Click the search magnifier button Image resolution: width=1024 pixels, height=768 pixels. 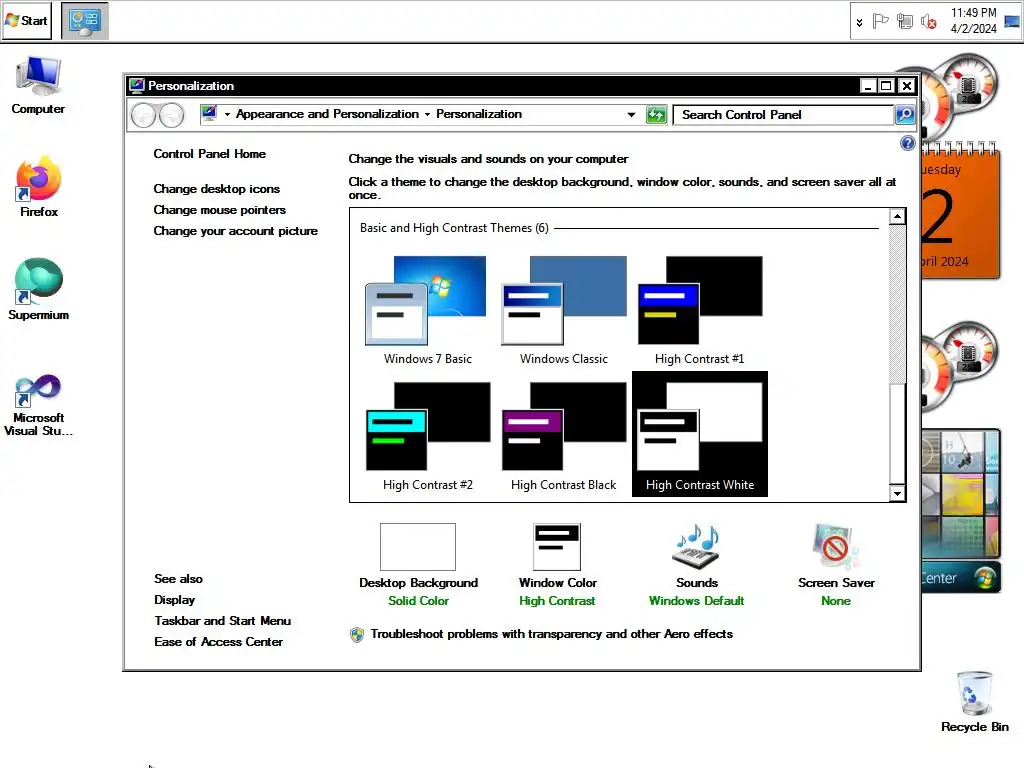[x=904, y=115]
